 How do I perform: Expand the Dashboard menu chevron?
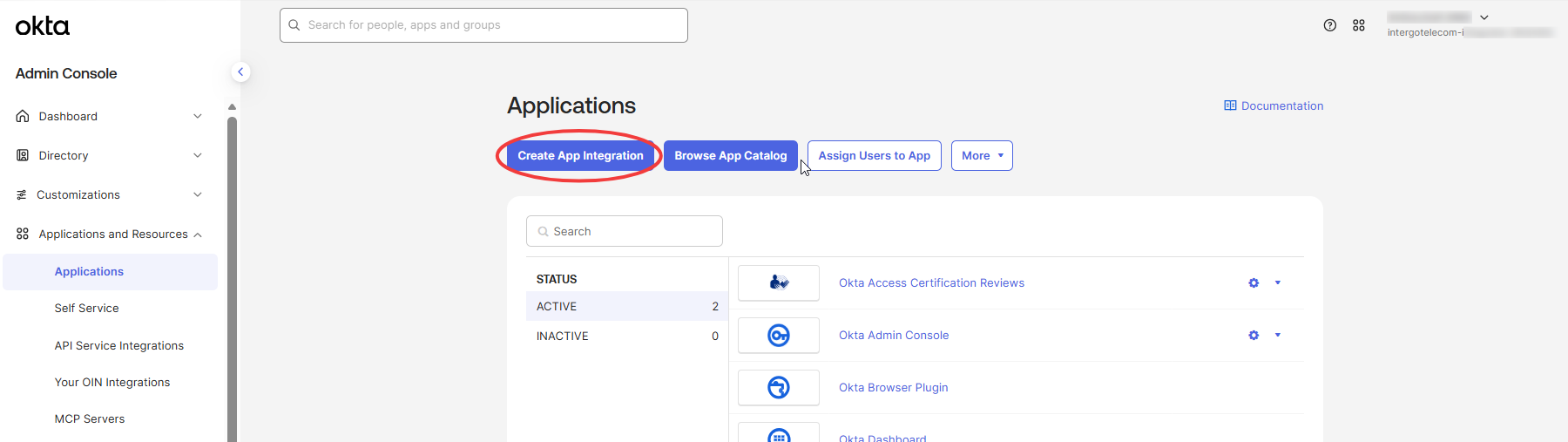click(x=198, y=116)
